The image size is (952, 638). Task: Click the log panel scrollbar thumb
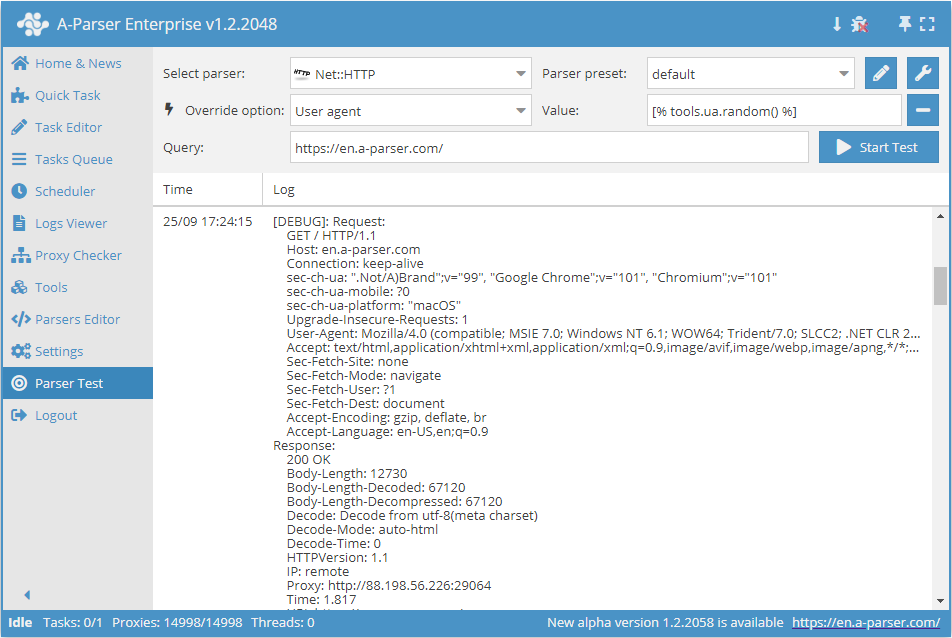coord(940,285)
